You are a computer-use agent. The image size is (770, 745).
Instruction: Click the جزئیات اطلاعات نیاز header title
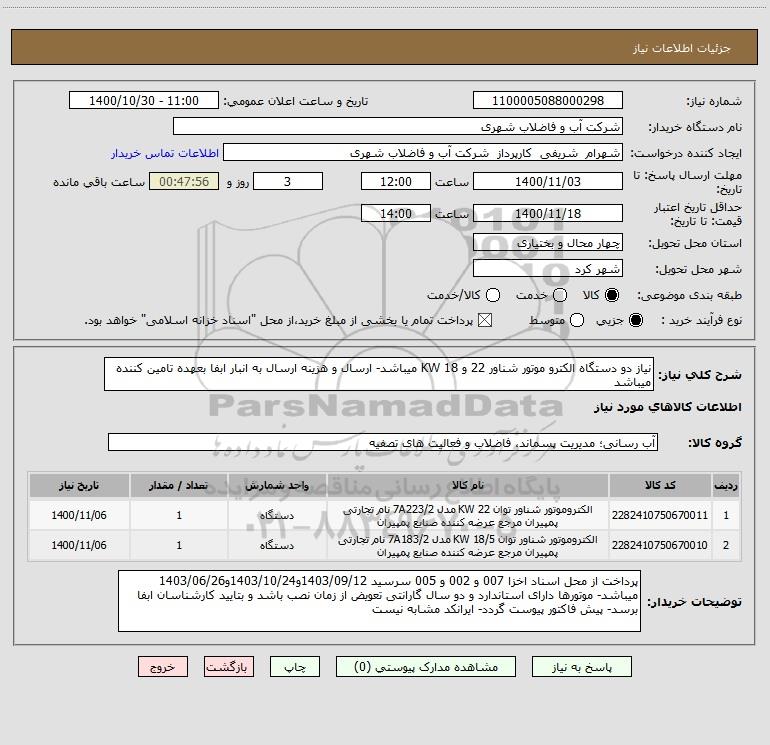tap(681, 48)
